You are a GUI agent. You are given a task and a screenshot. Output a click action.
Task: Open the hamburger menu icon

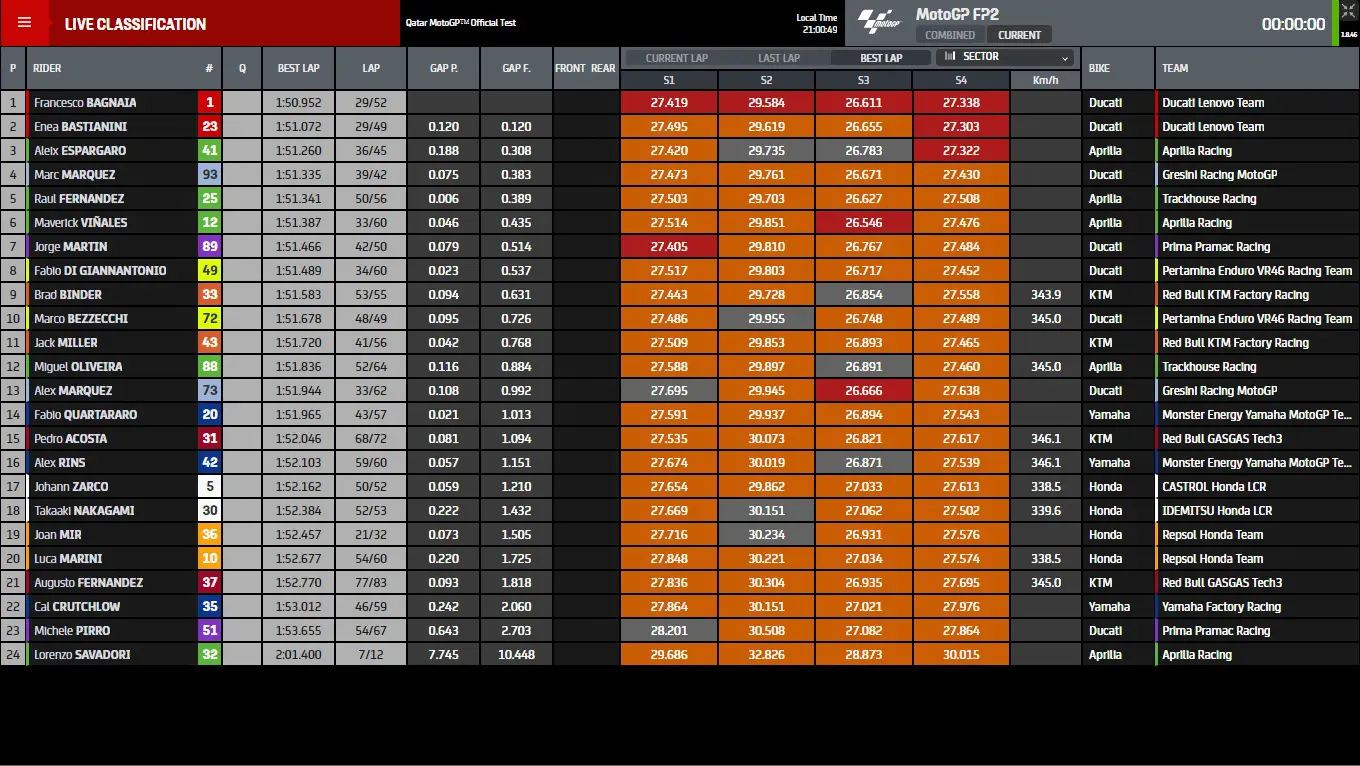[x=24, y=23]
